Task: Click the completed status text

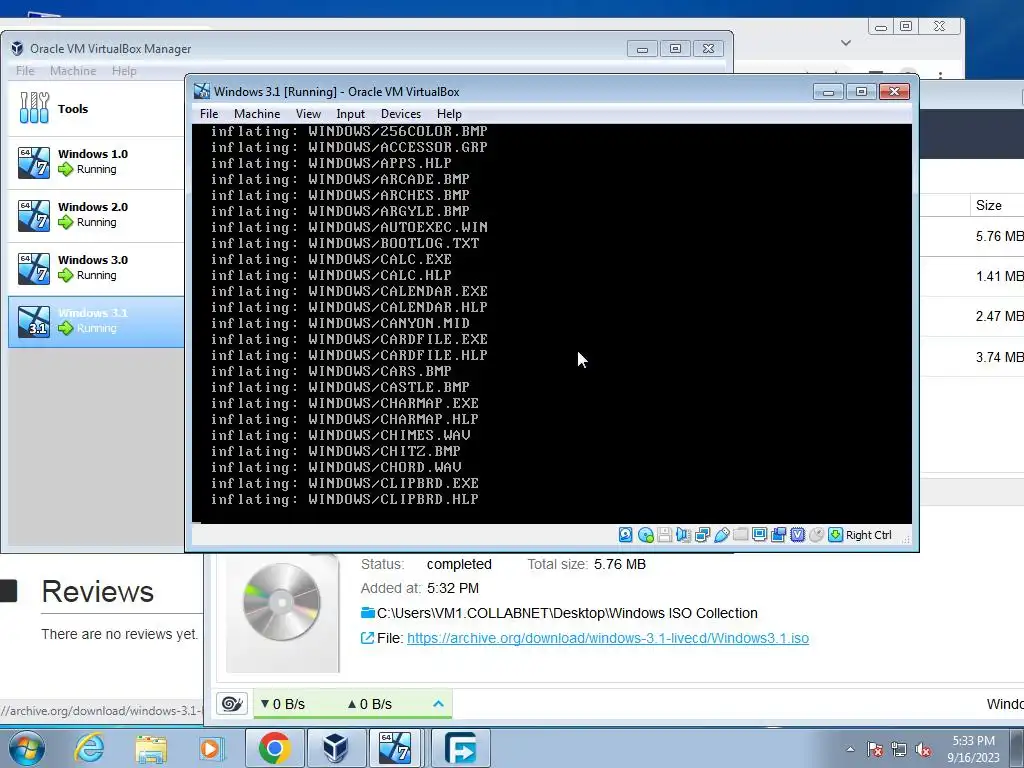Action: click(459, 564)
